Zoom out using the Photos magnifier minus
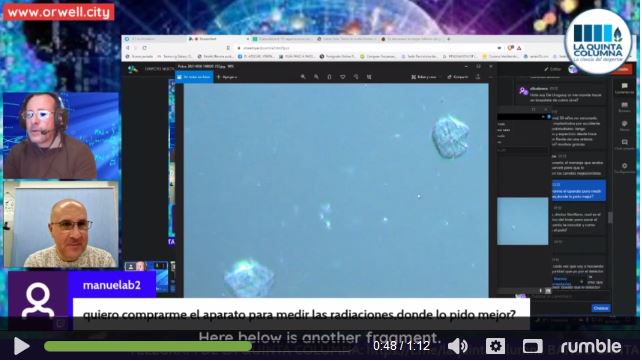Viewport: 642px width, 361px height. (316, 77)
